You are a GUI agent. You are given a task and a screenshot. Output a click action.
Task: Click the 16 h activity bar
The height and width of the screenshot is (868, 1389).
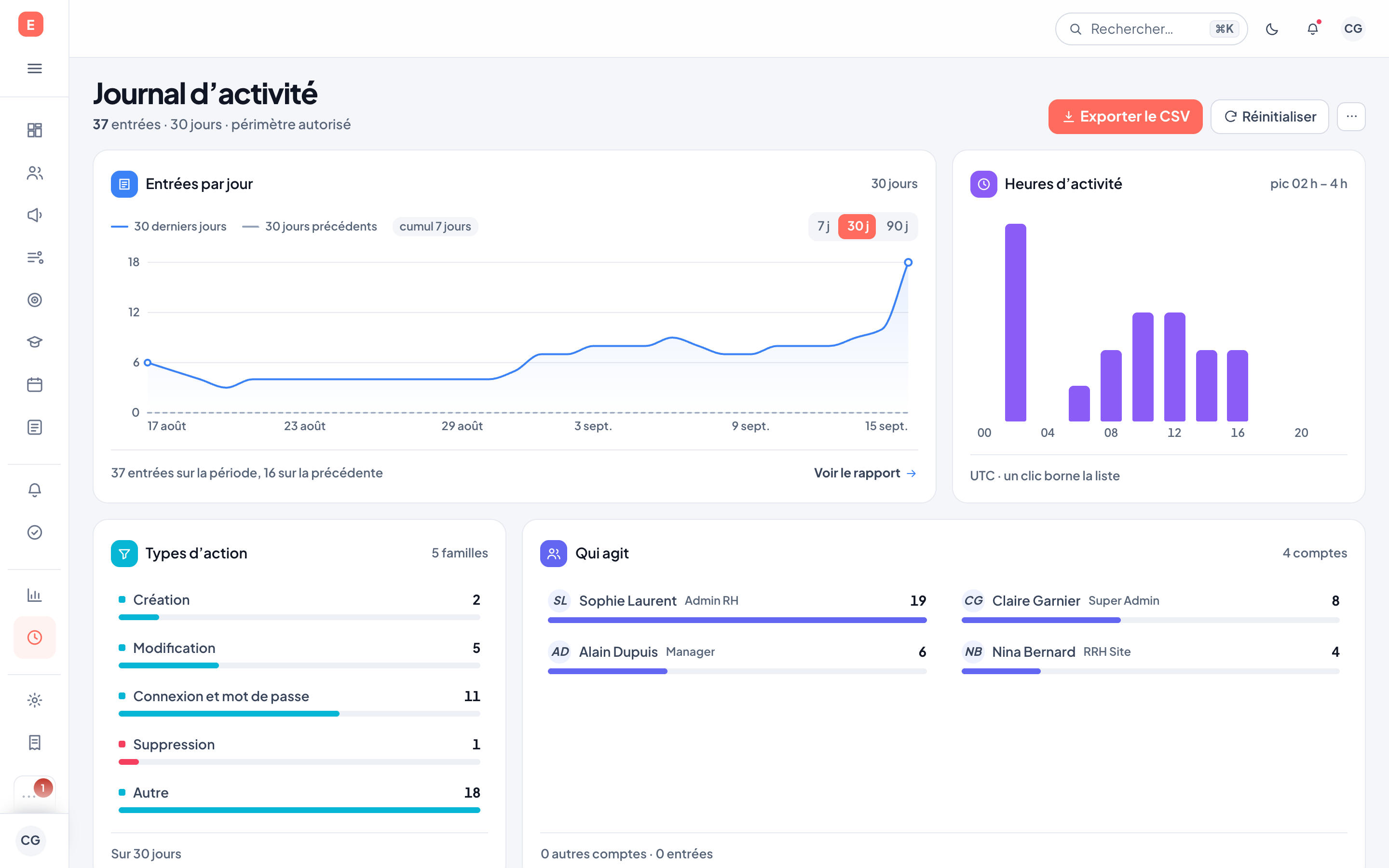coord(1238,386)
